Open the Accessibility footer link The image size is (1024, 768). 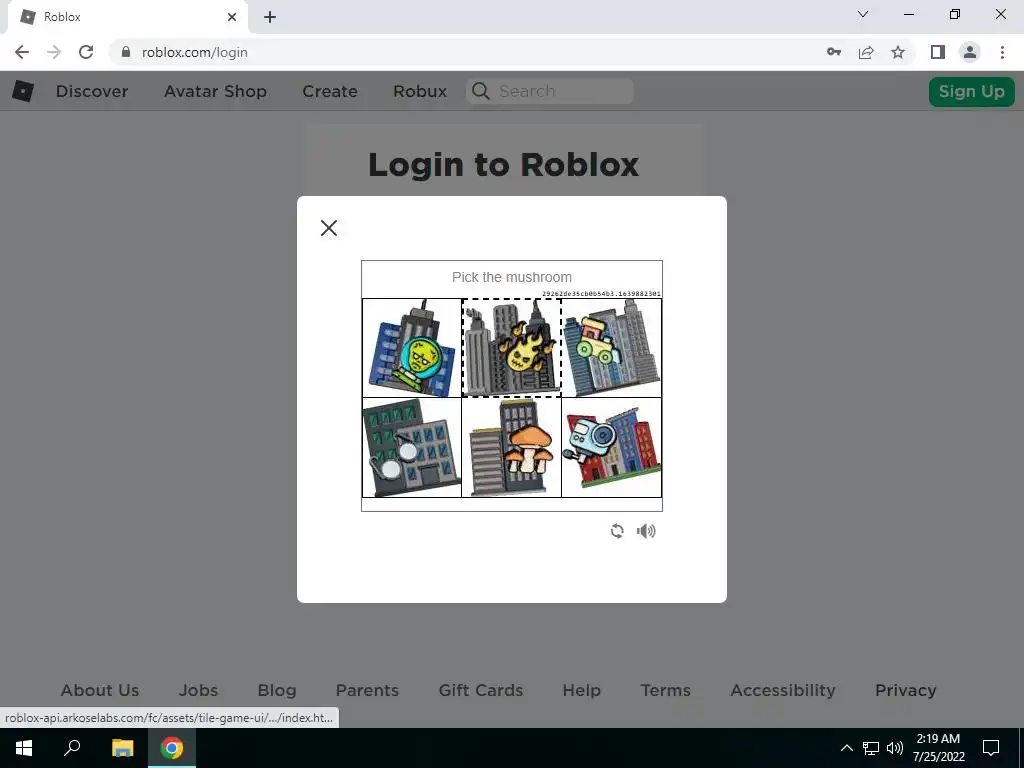[x=783, y=690]
